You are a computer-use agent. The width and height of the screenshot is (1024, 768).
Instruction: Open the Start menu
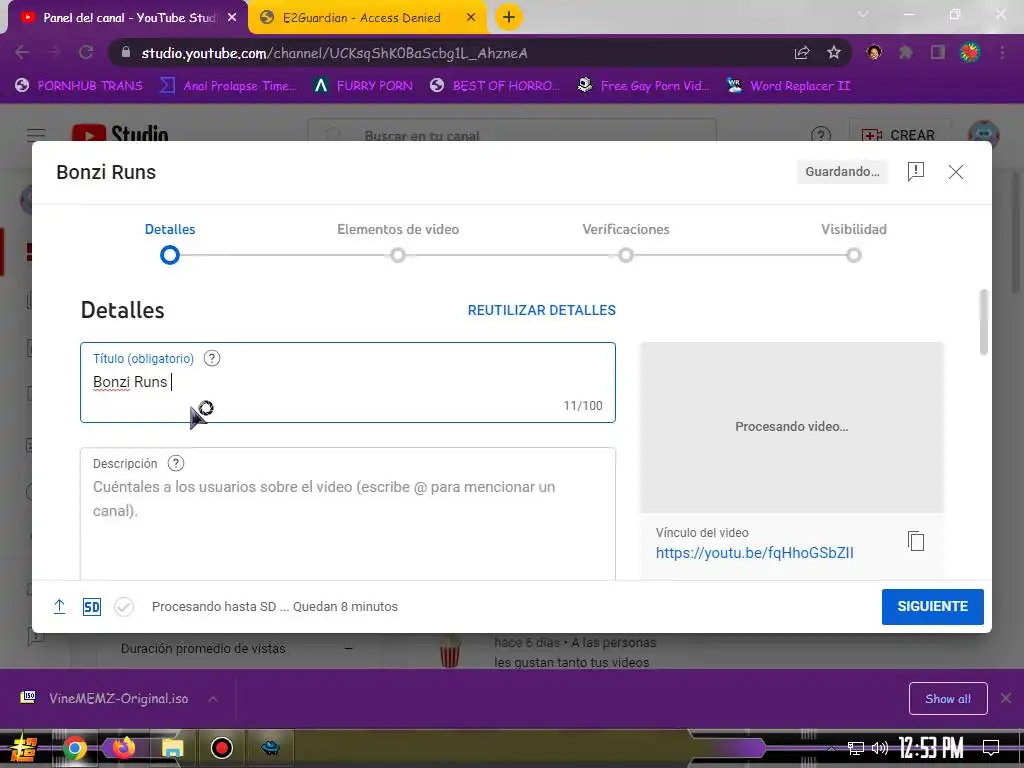tap(24, 748)
